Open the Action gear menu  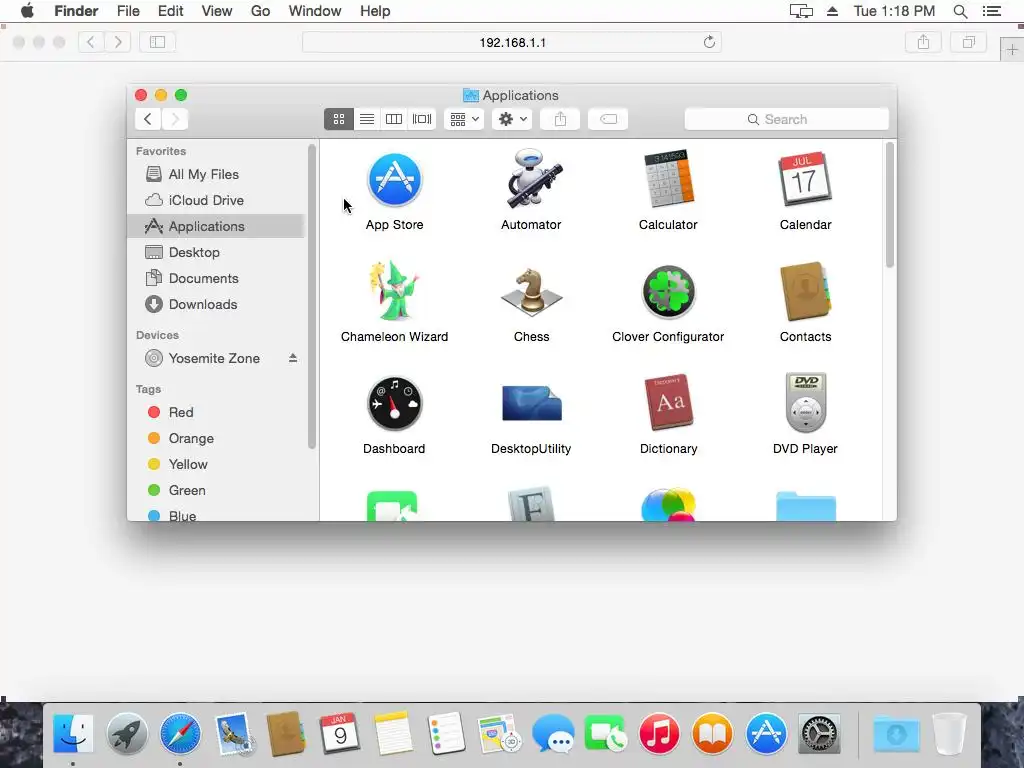(512, 119)
